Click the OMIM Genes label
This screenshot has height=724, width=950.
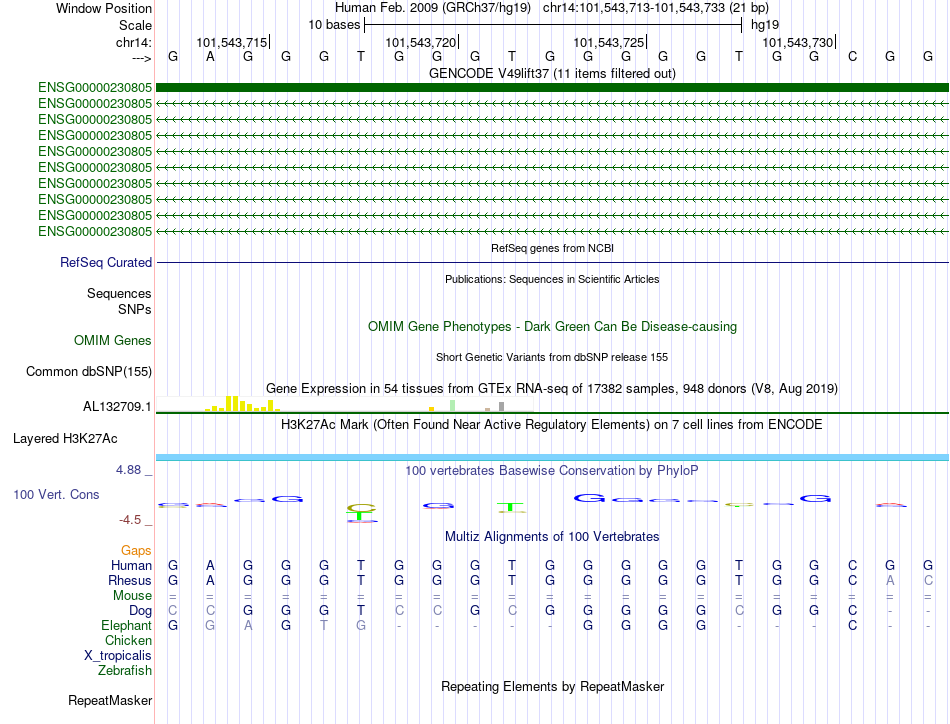113,340
